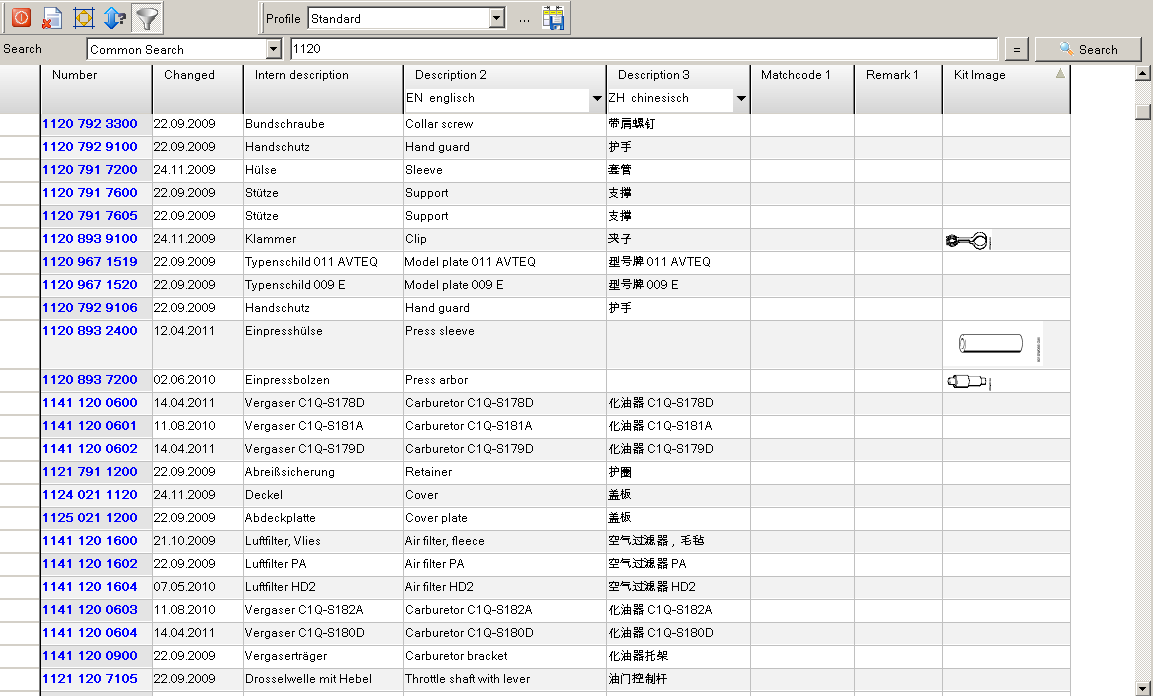Expand Description 3 language dropdown (ZH chinesisch)
This screenshot has height=696, width=1153.
[x=741, y=99]
